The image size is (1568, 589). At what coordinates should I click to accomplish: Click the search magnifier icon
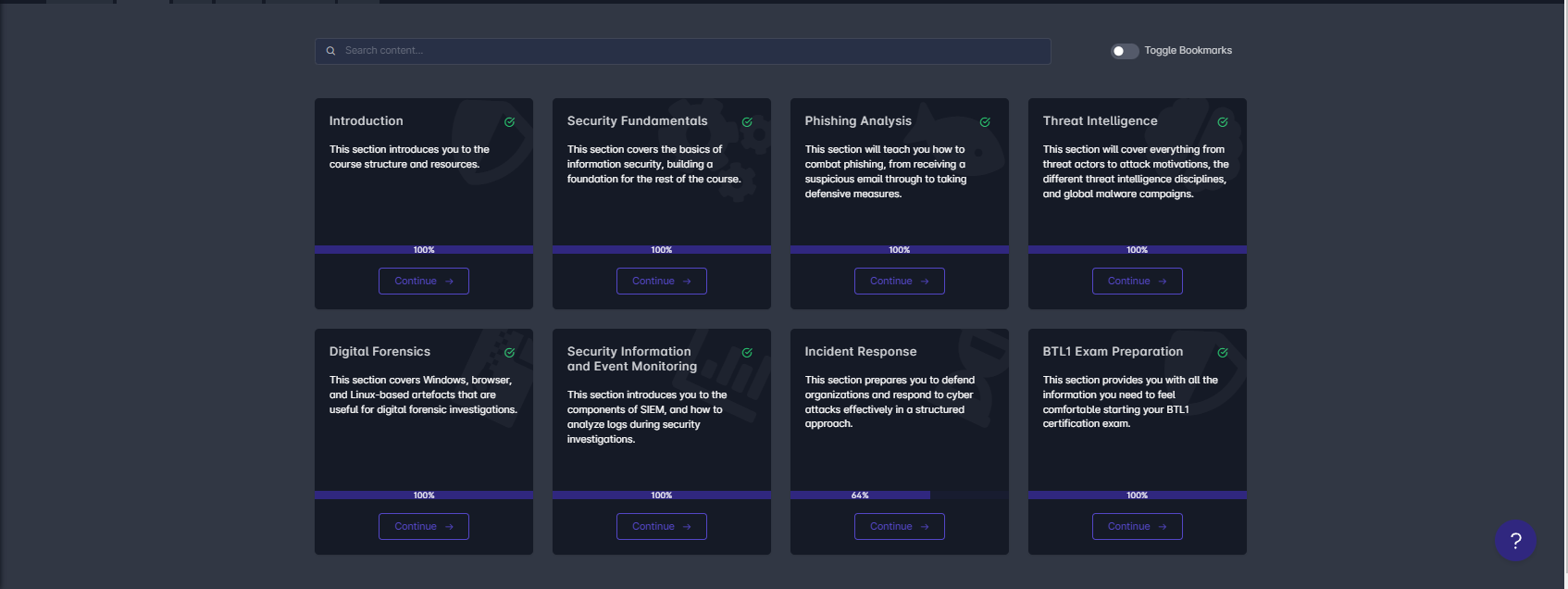pyautogui.click(x=330, y=51)
